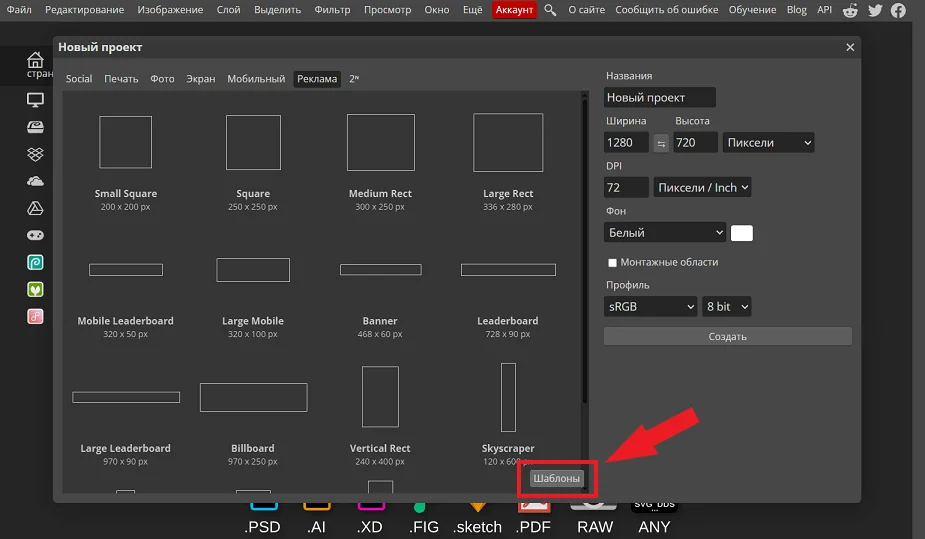Open the Белый background dropdown
Screen dimensions: 925x539
point(665,232)
